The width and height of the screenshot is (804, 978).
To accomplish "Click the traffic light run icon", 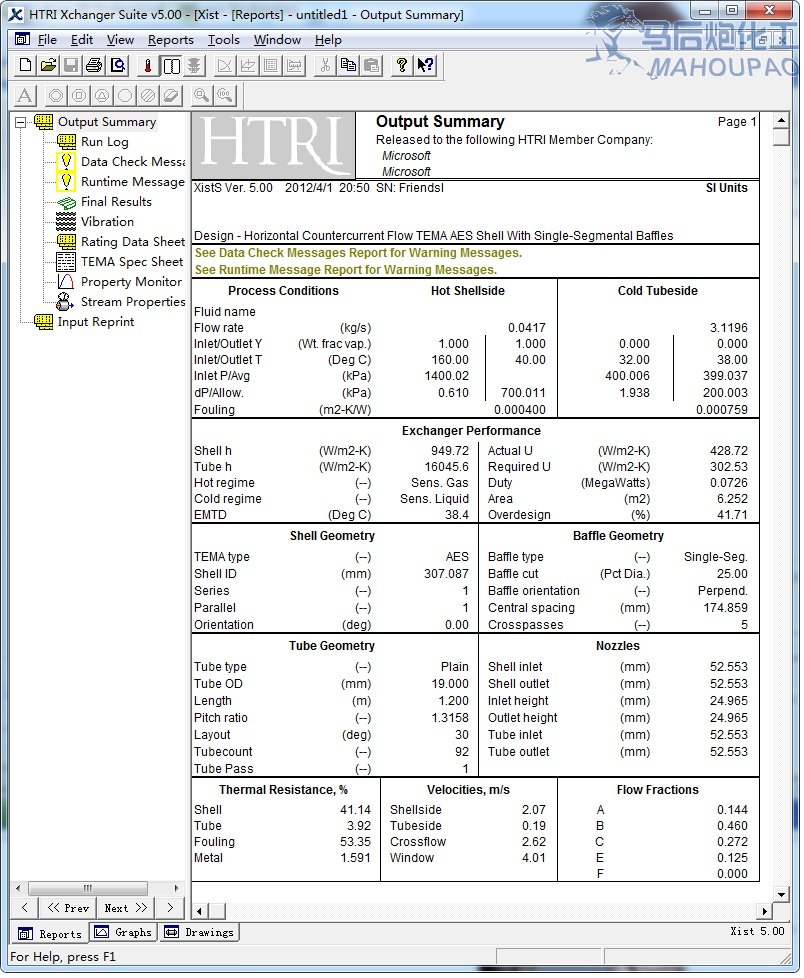I will [x=194, y=65].
